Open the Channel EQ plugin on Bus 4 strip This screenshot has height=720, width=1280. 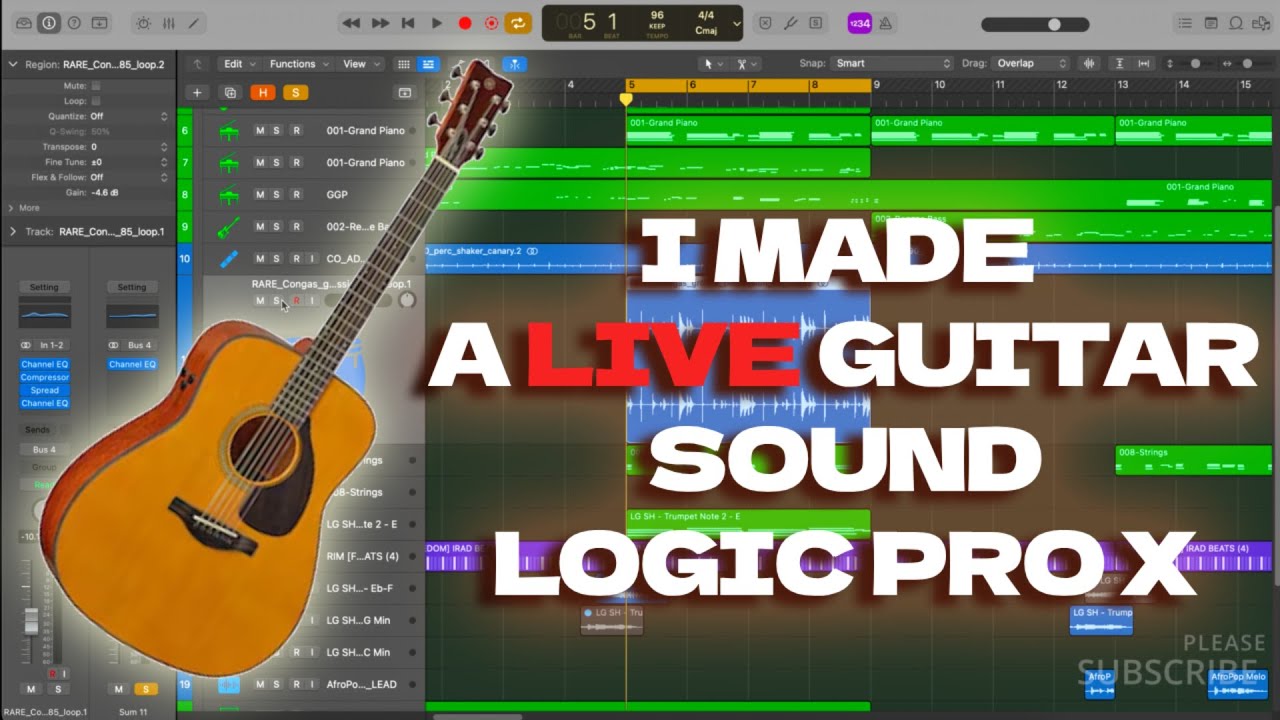click(x=132, y=364)
